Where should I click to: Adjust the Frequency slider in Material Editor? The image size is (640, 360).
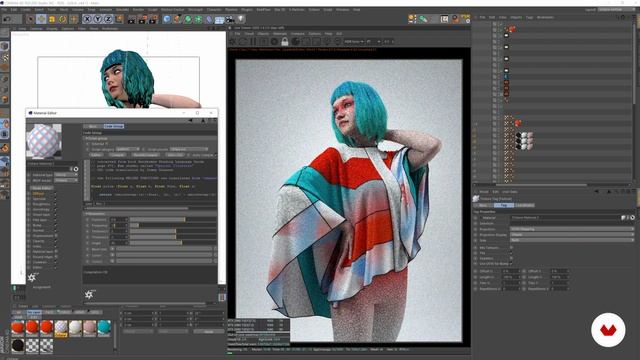click(173, 225)
